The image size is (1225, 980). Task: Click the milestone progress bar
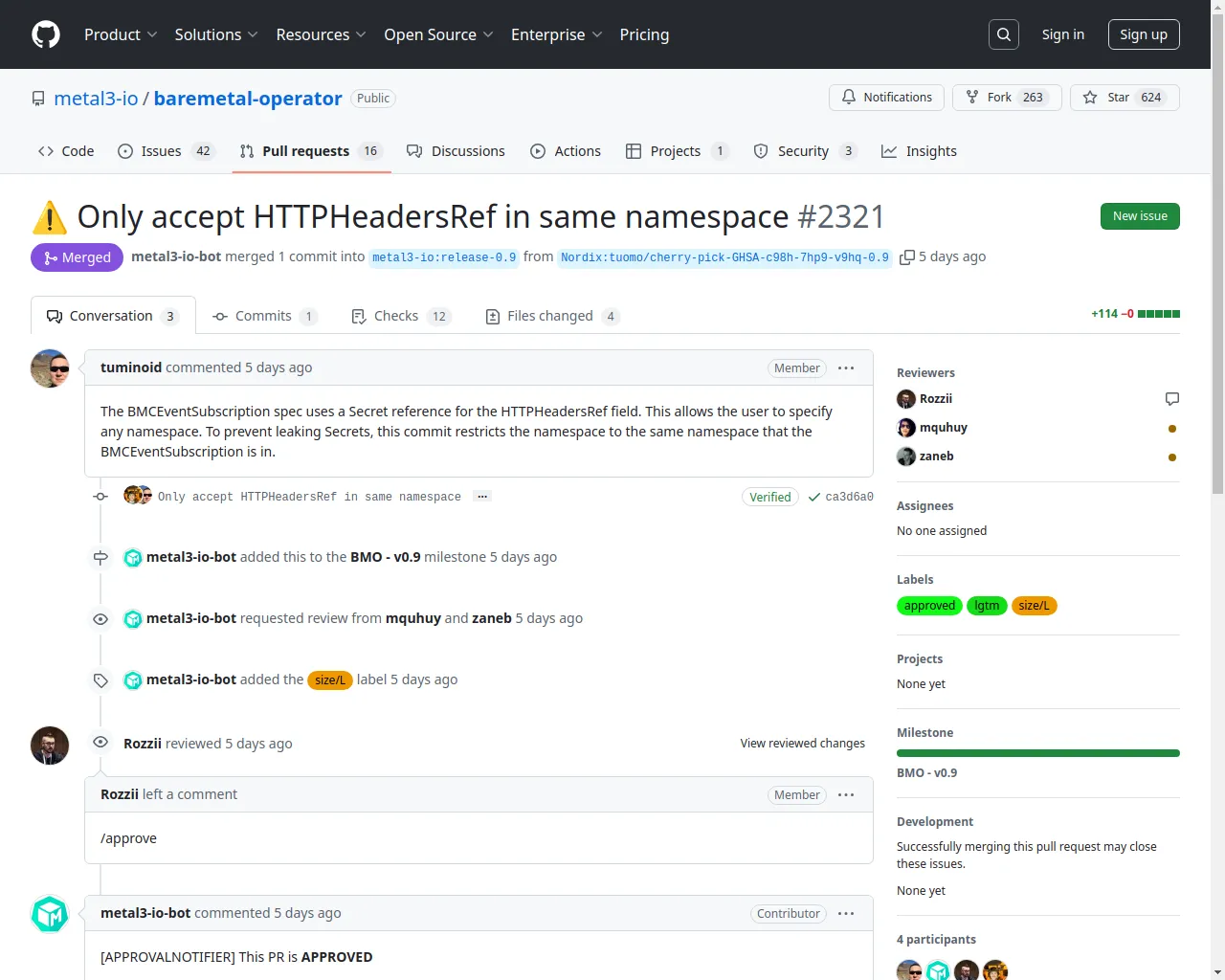coord(1038,753)
